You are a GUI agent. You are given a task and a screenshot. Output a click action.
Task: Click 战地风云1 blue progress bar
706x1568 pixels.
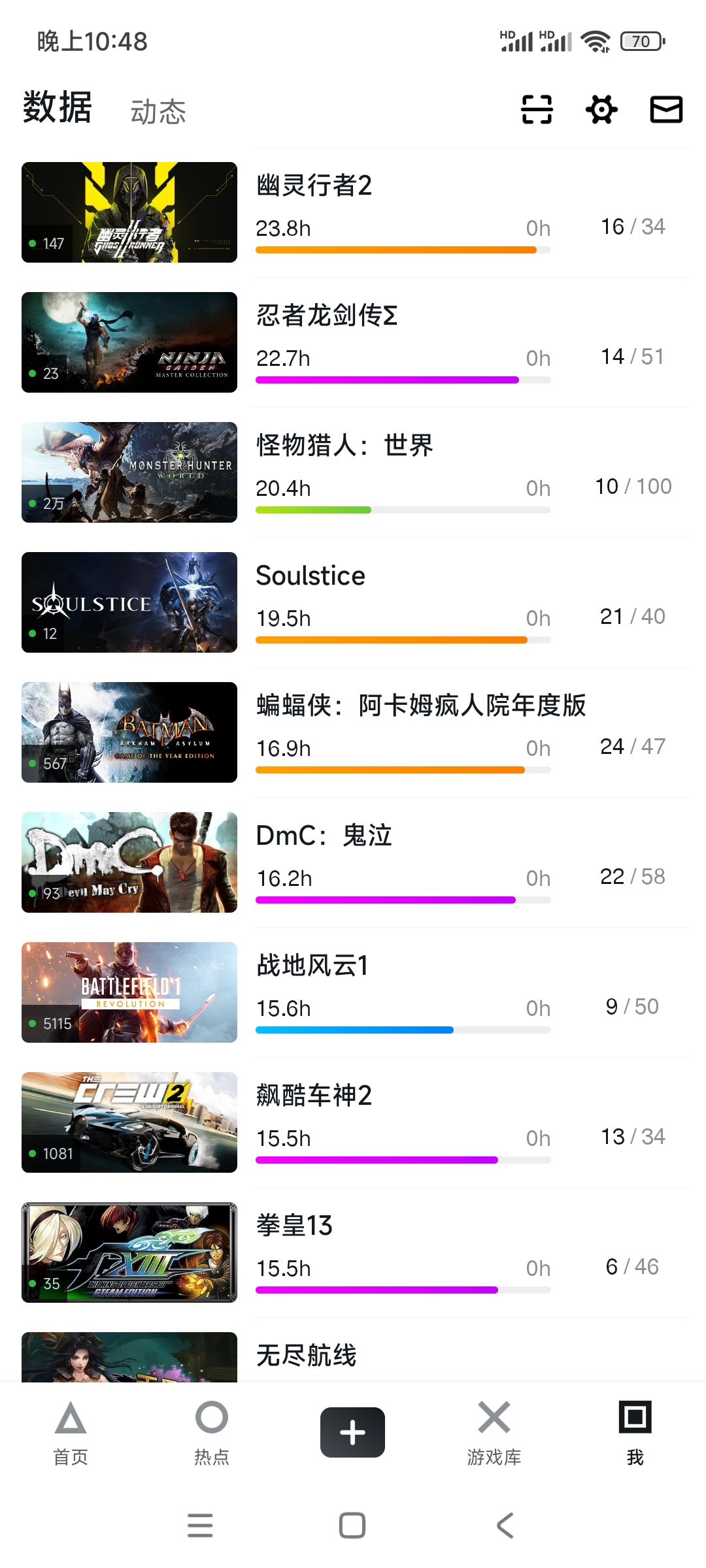pyautogui.click(x=355, y=1030)
